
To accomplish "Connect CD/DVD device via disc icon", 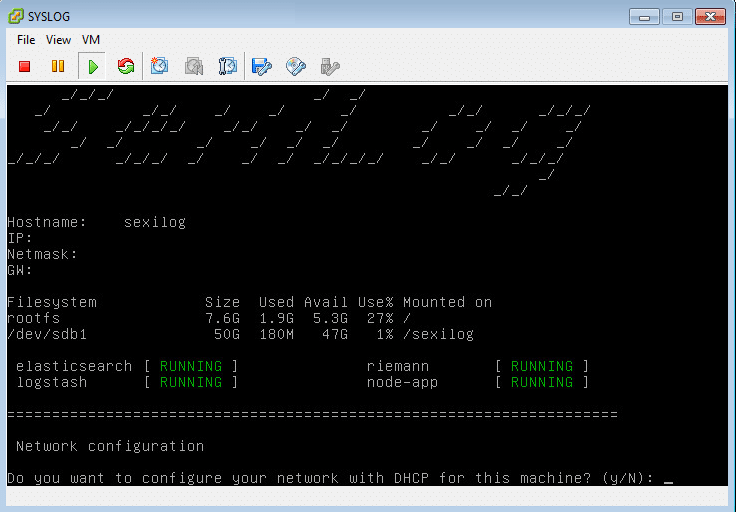I will [x=296, y=67].
